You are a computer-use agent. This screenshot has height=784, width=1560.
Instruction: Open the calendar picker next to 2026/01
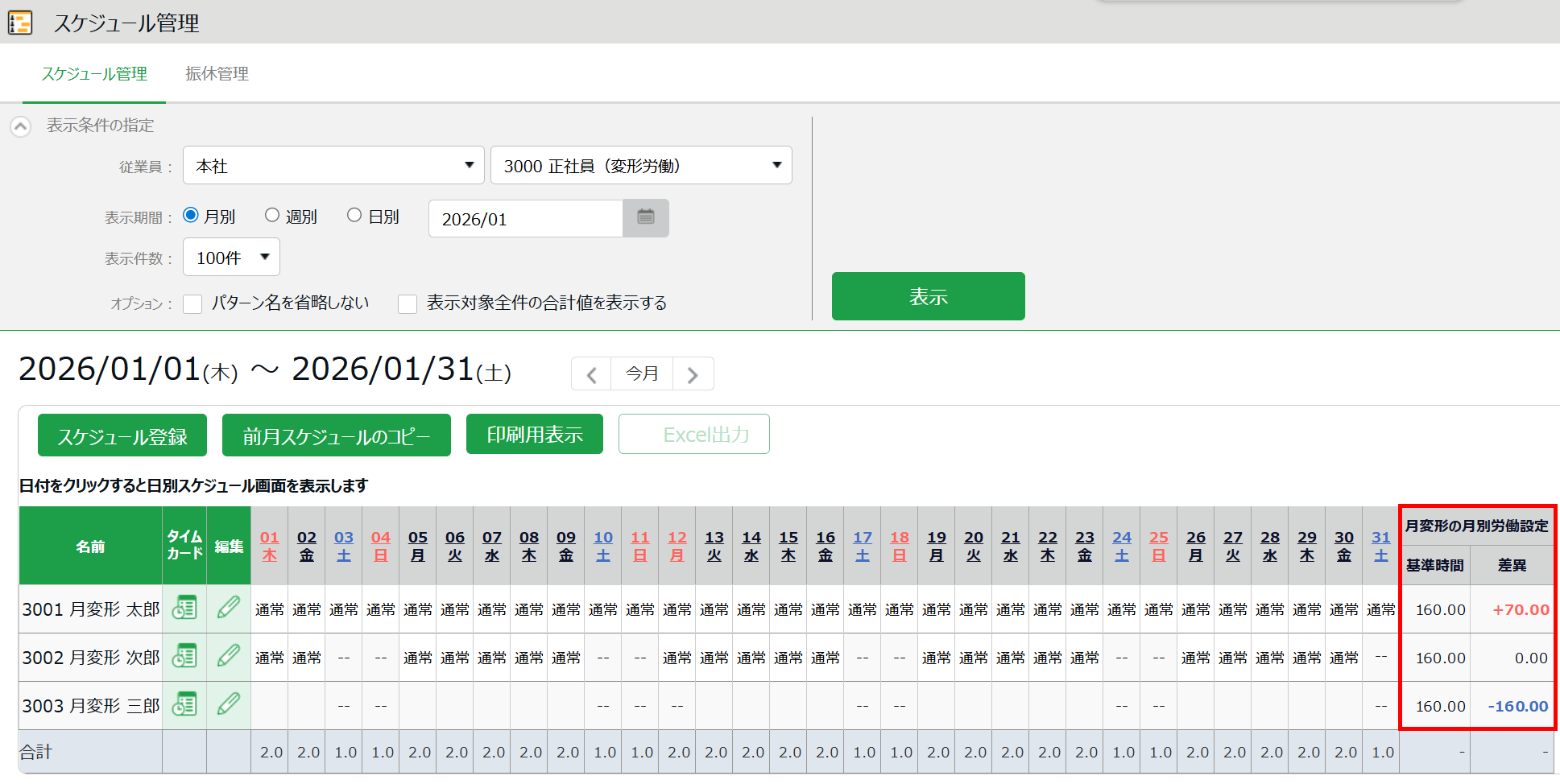tap(646, 218)
